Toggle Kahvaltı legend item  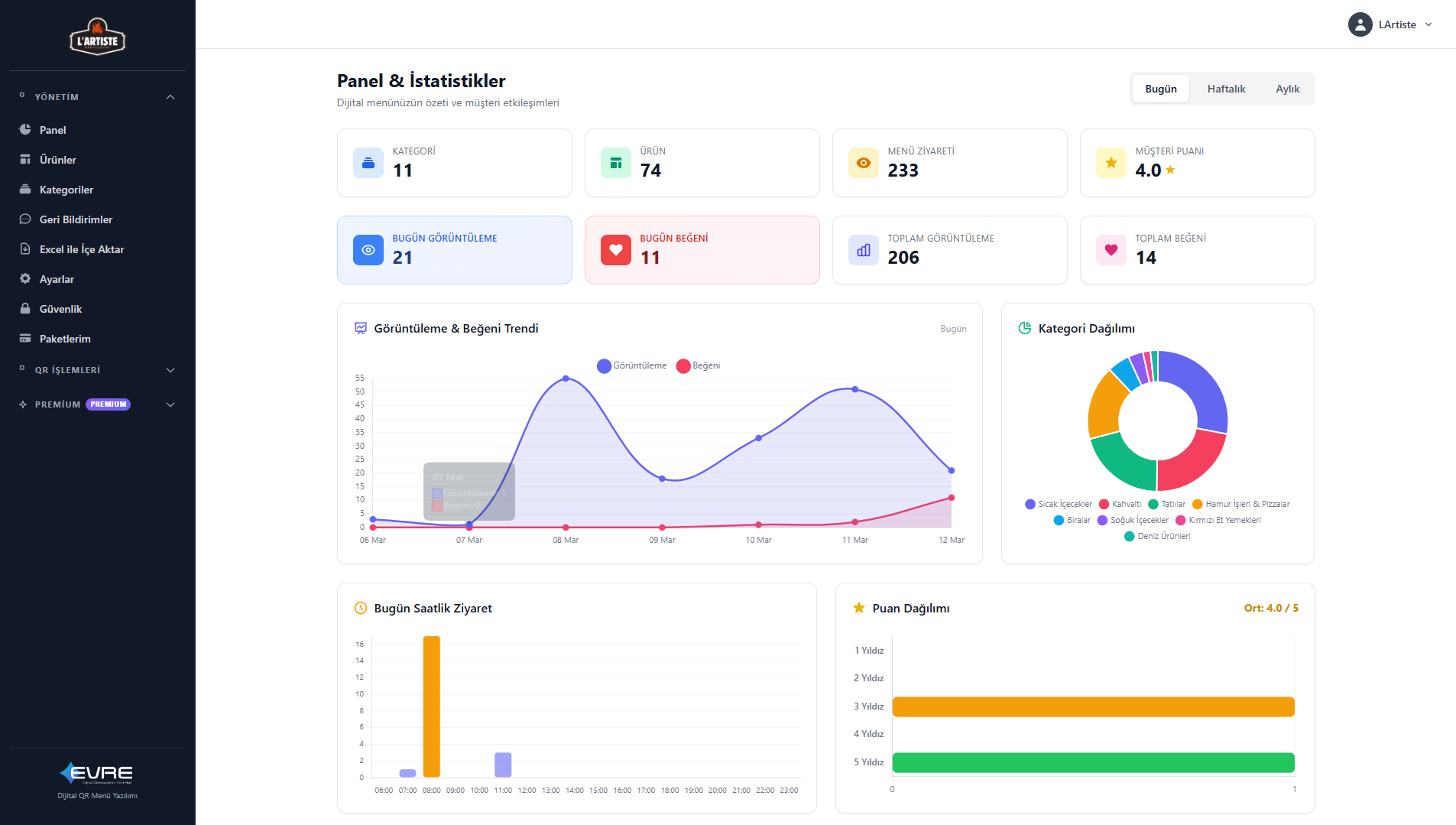[1120, 504]
